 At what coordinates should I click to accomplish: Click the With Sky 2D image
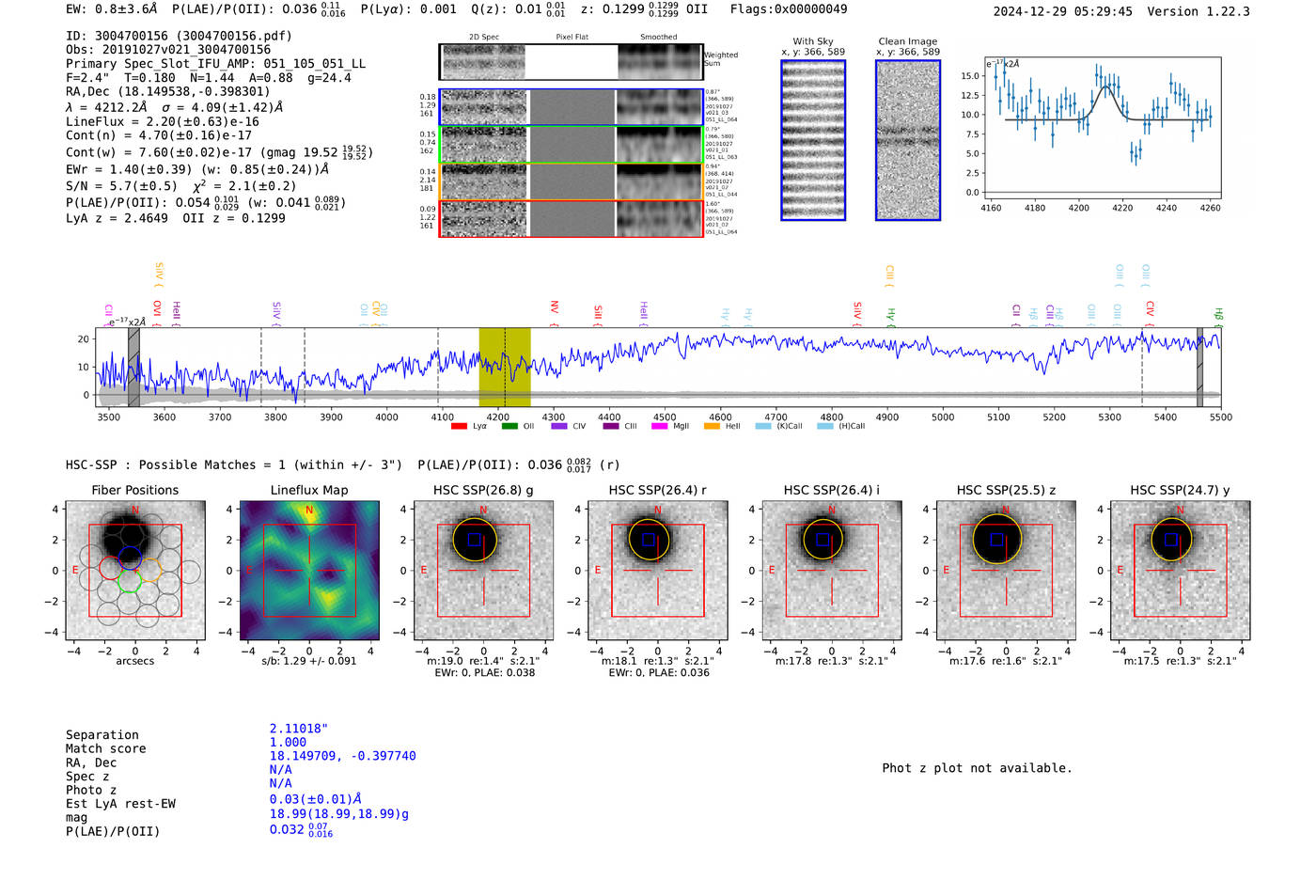813,140
